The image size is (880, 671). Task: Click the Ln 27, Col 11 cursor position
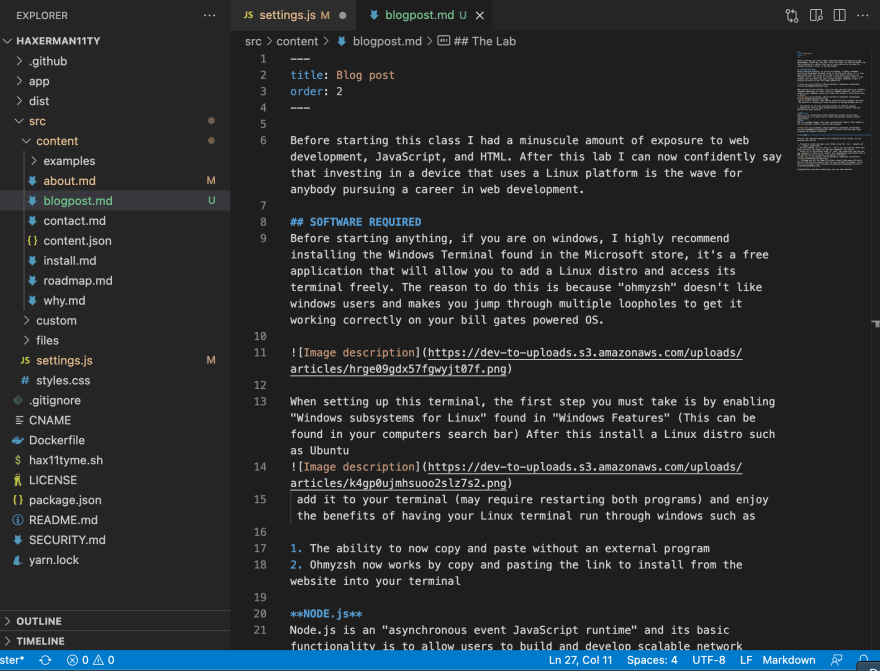(580, 660)
